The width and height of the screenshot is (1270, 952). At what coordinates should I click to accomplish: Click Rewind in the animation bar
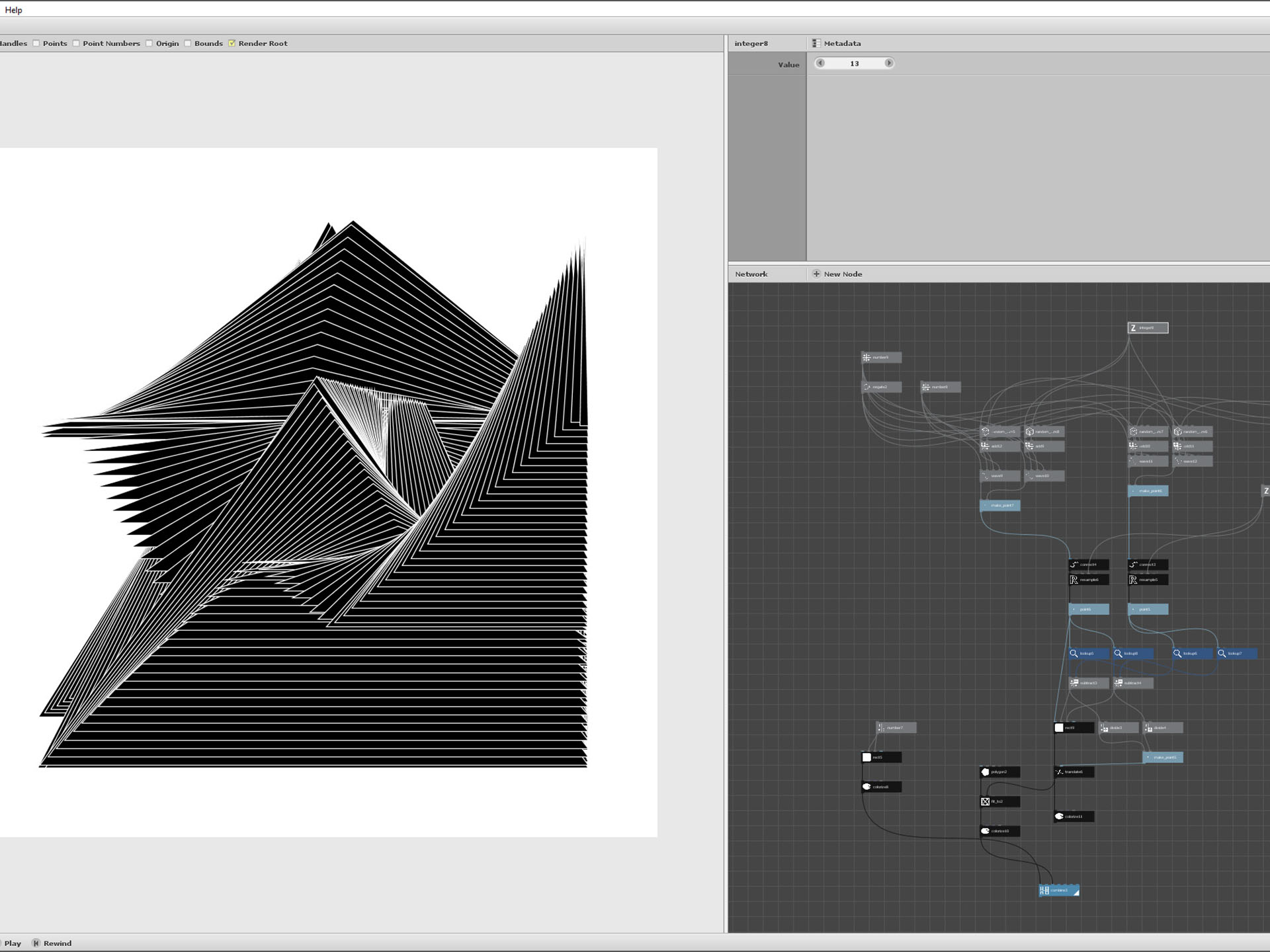click(52, 943)
